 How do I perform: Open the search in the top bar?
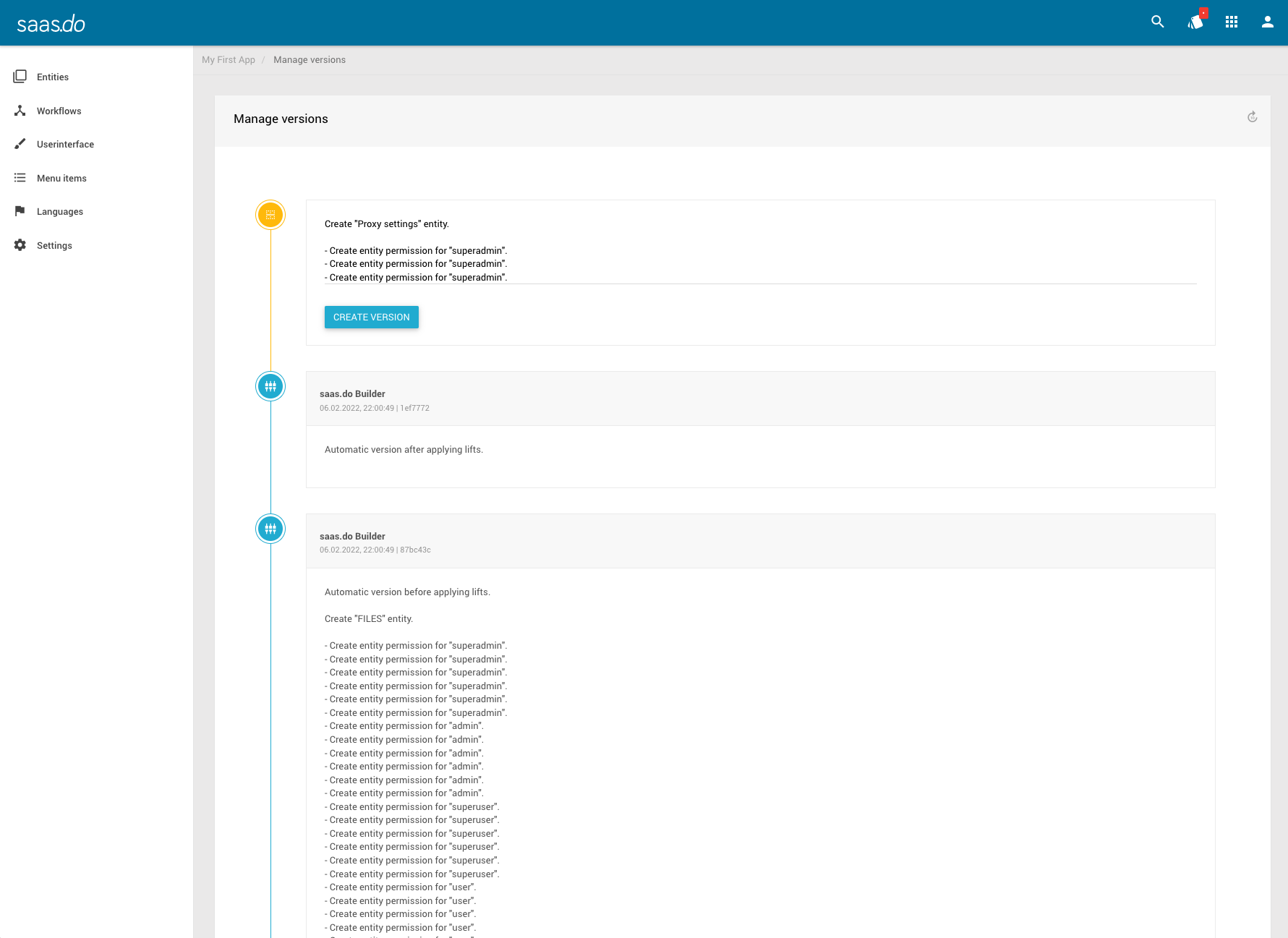click(1157, 22)
